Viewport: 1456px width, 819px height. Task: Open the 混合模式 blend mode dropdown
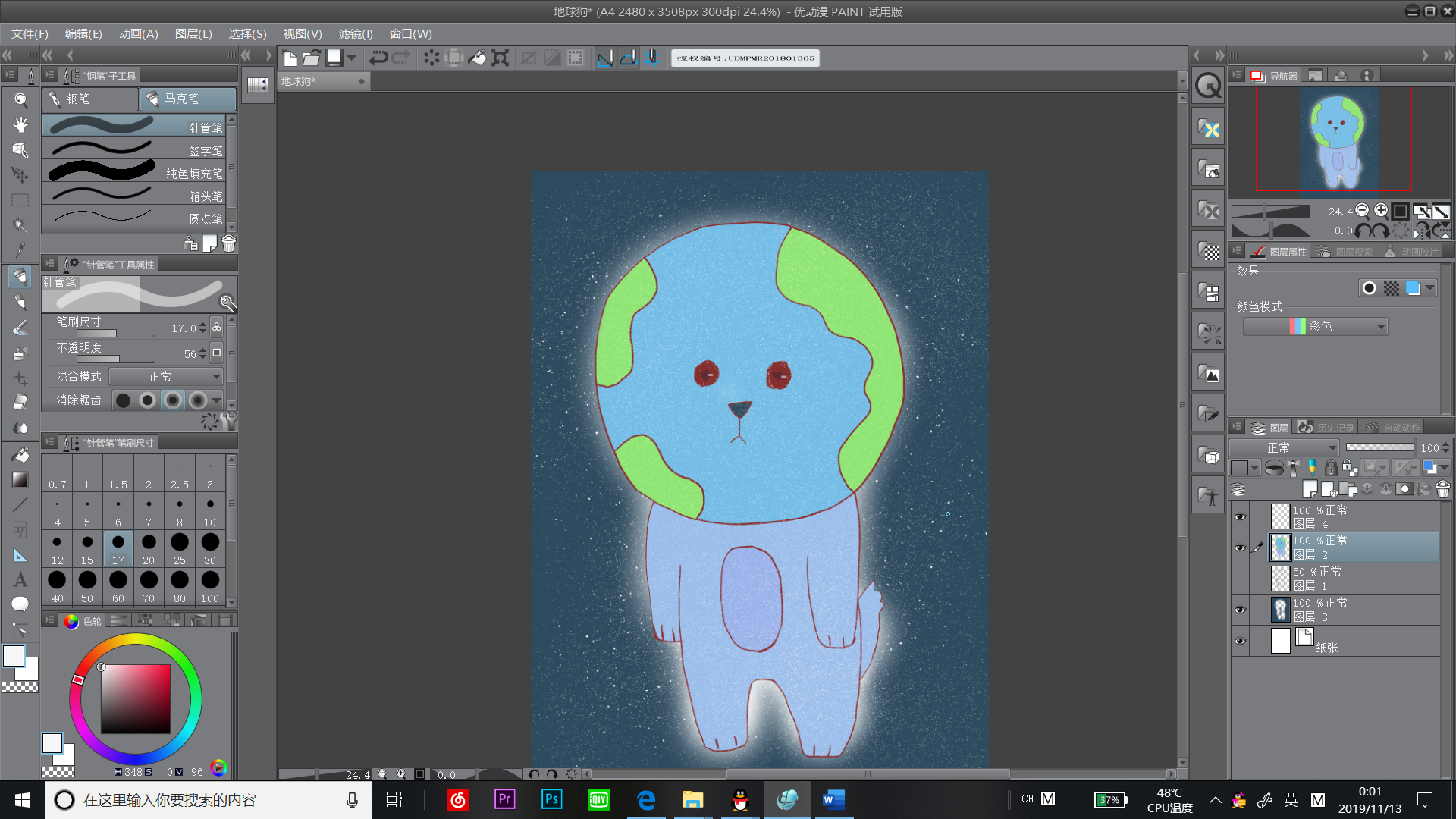coord(165,377)
